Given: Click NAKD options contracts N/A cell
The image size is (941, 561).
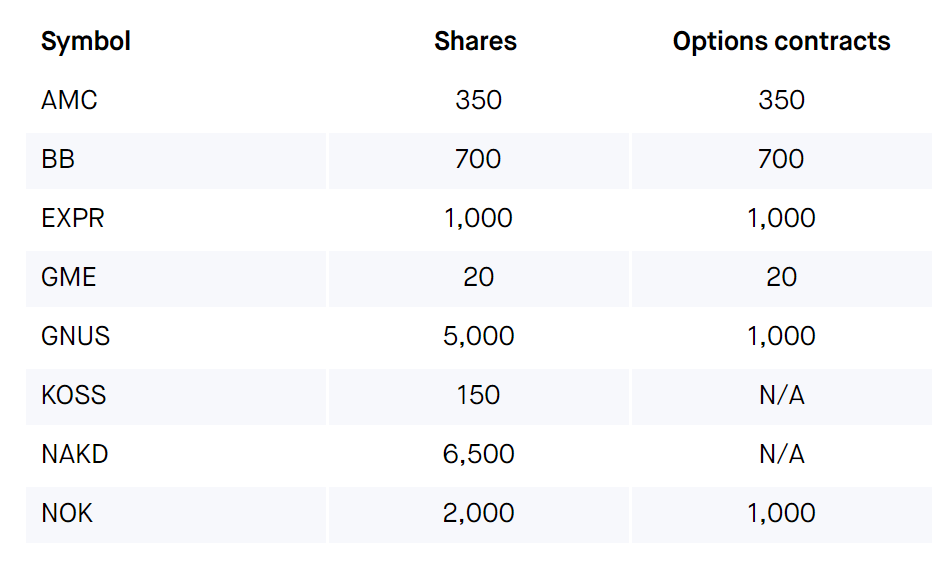Looking at the screenshot, I should point(781,454).
